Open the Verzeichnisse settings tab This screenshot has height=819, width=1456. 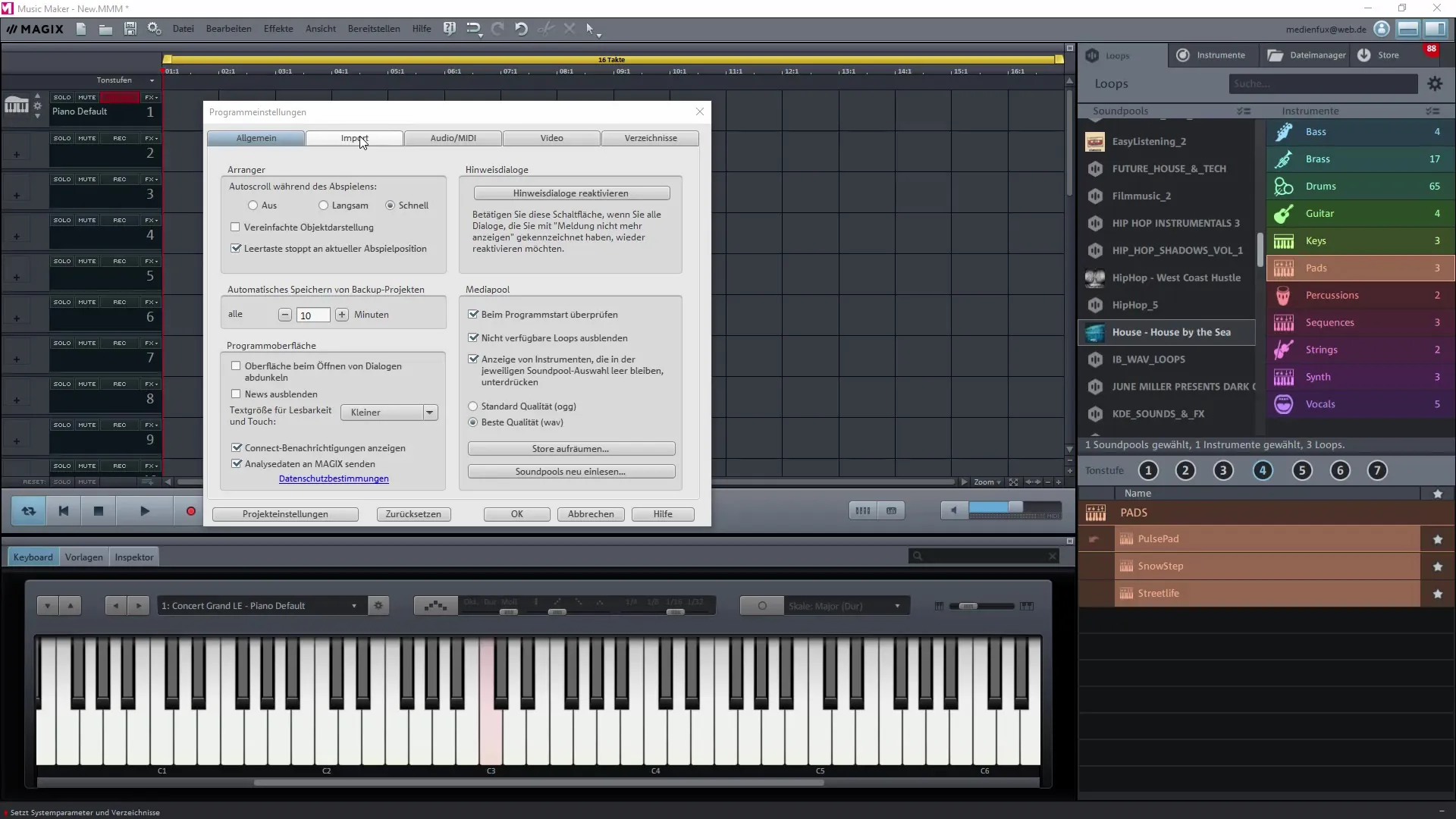(651, 138)
